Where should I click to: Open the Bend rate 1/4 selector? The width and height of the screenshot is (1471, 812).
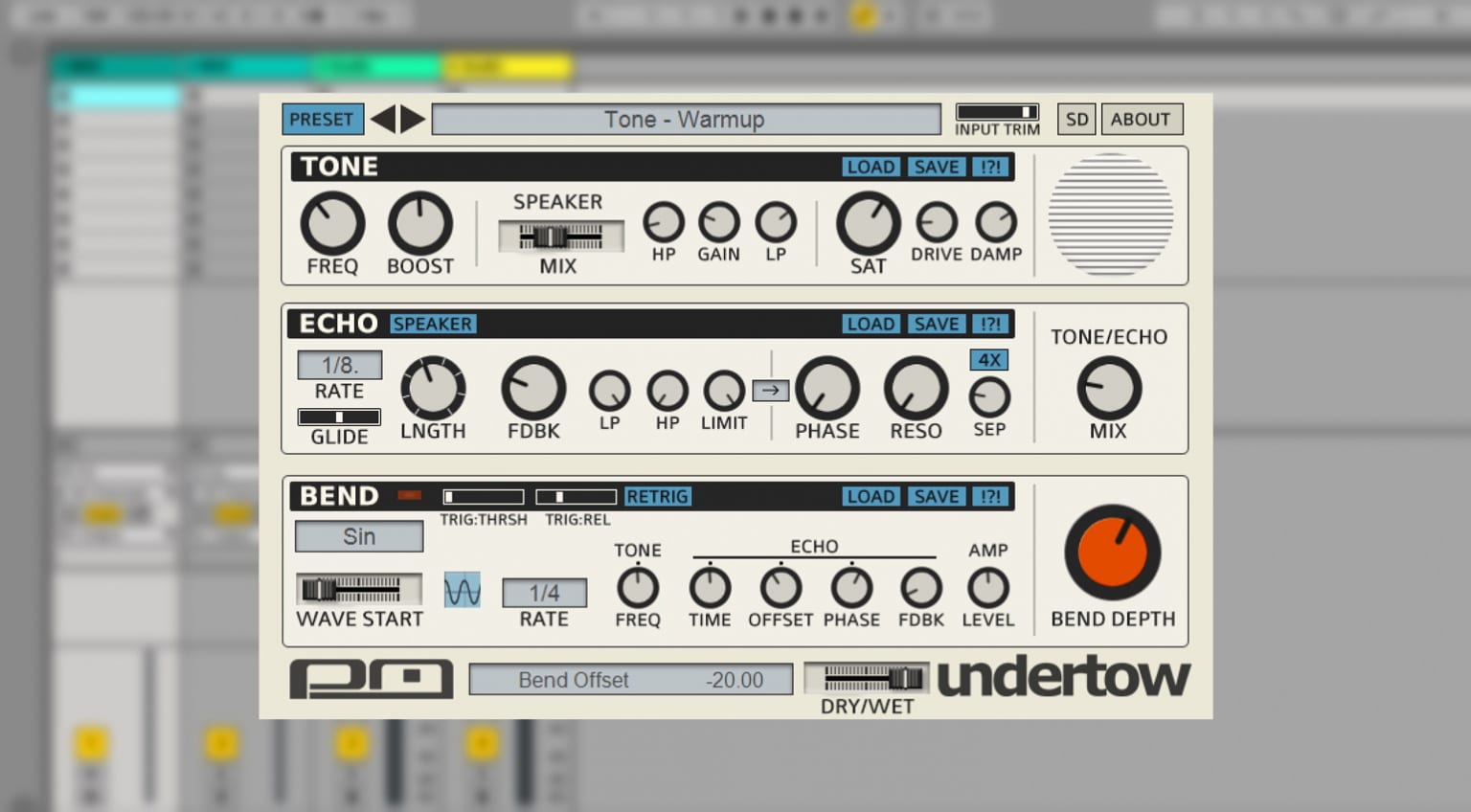544,593
